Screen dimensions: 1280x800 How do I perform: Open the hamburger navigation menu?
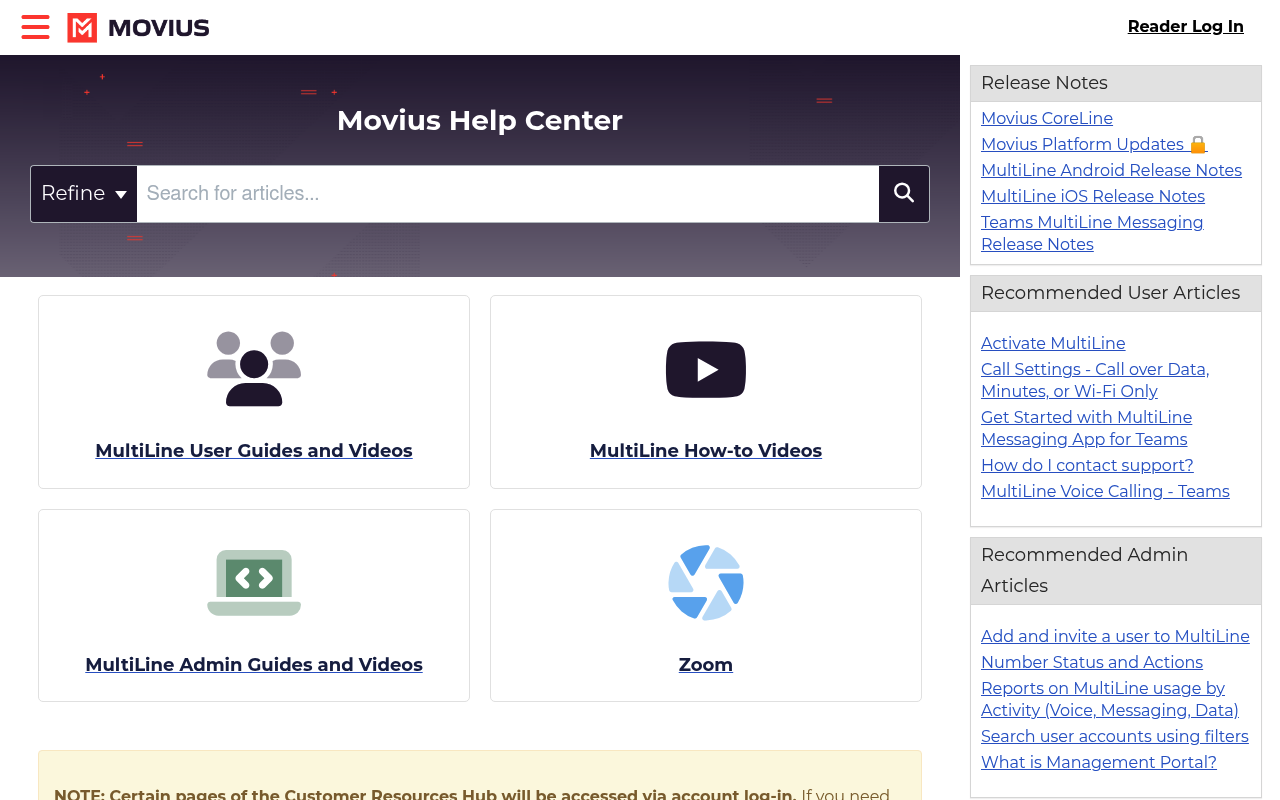pyautogui.click(x=35, y=27)
